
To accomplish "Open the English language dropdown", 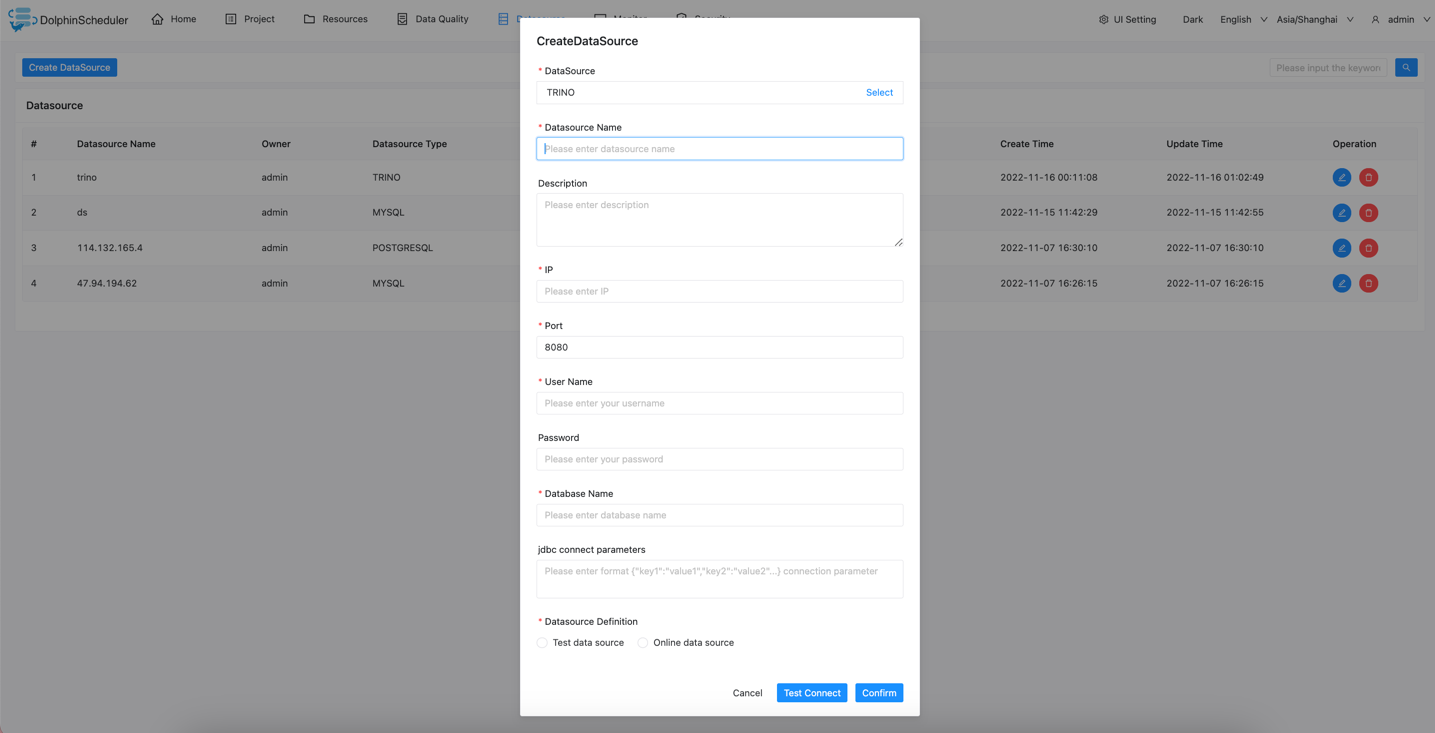I will point(1243,20).
